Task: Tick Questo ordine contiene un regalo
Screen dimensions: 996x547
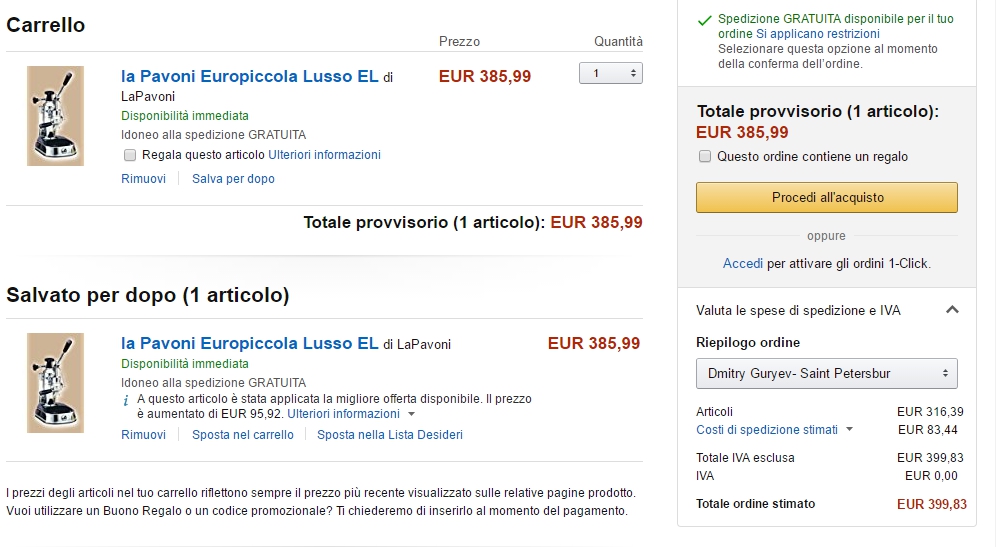Action: point(704,156)
